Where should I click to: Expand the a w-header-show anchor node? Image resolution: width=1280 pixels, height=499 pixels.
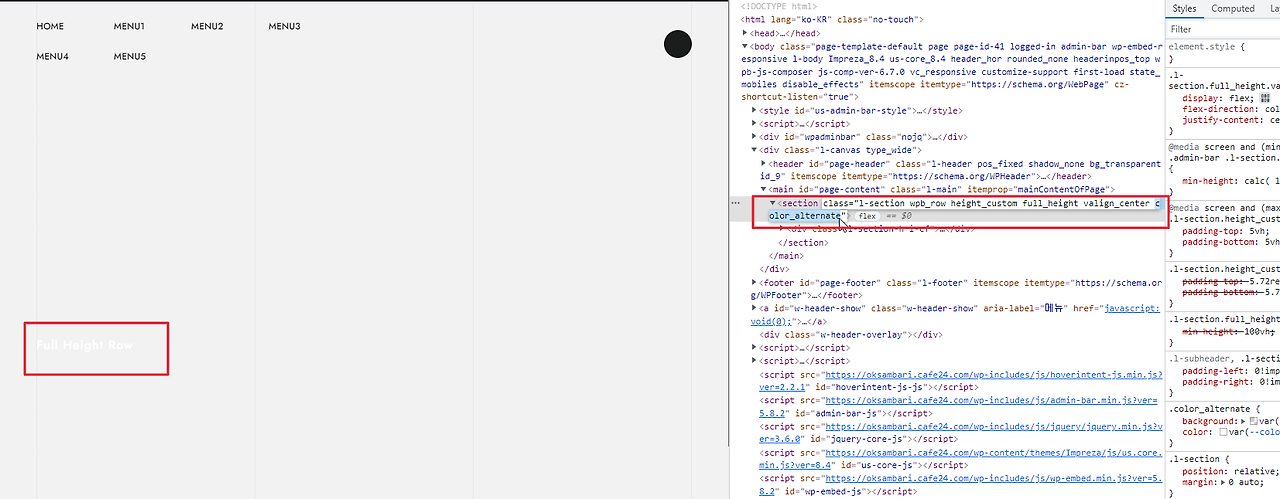click(x=755, y=309)
